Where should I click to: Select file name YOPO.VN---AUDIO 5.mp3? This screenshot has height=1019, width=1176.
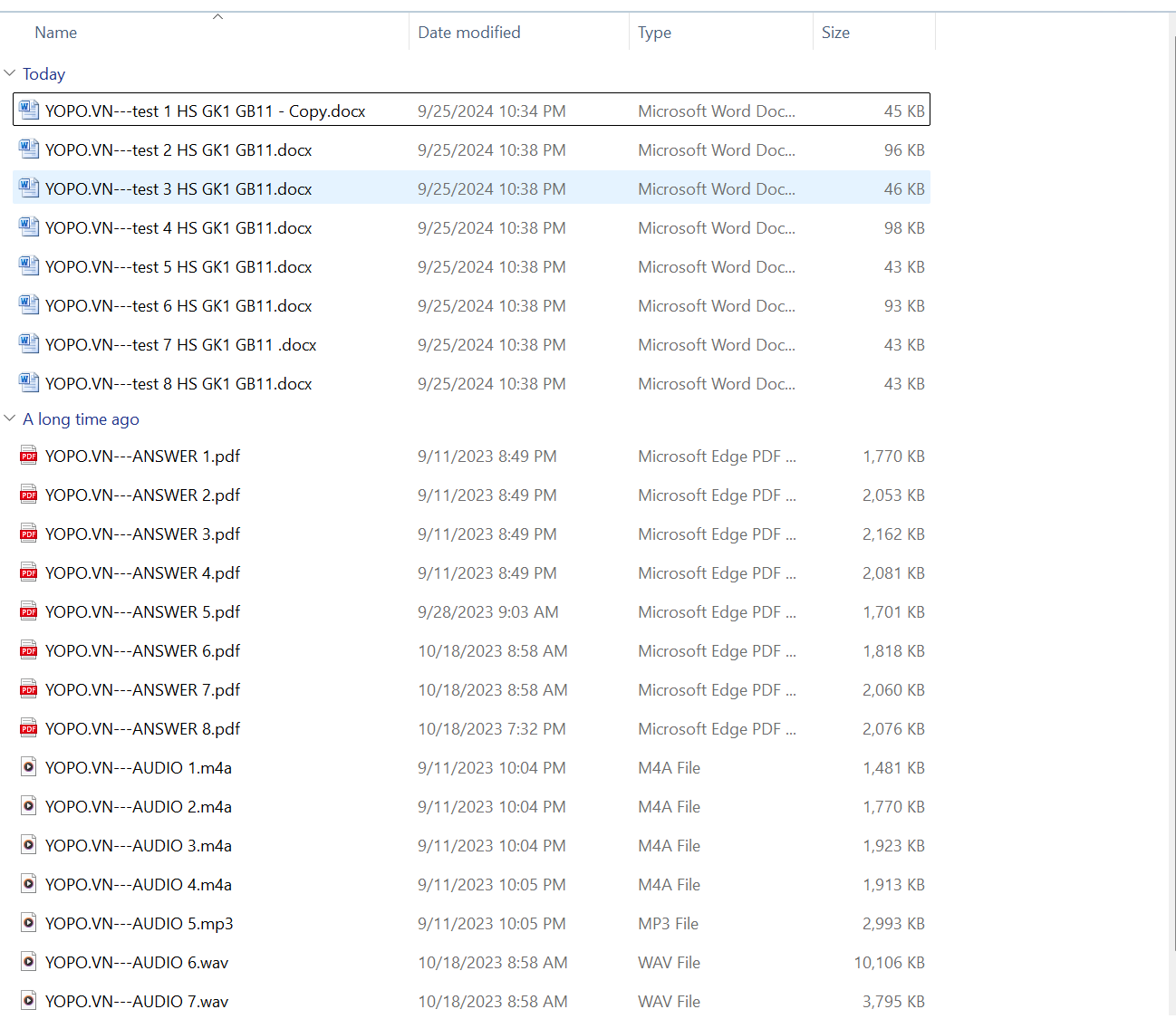point(140,924)
